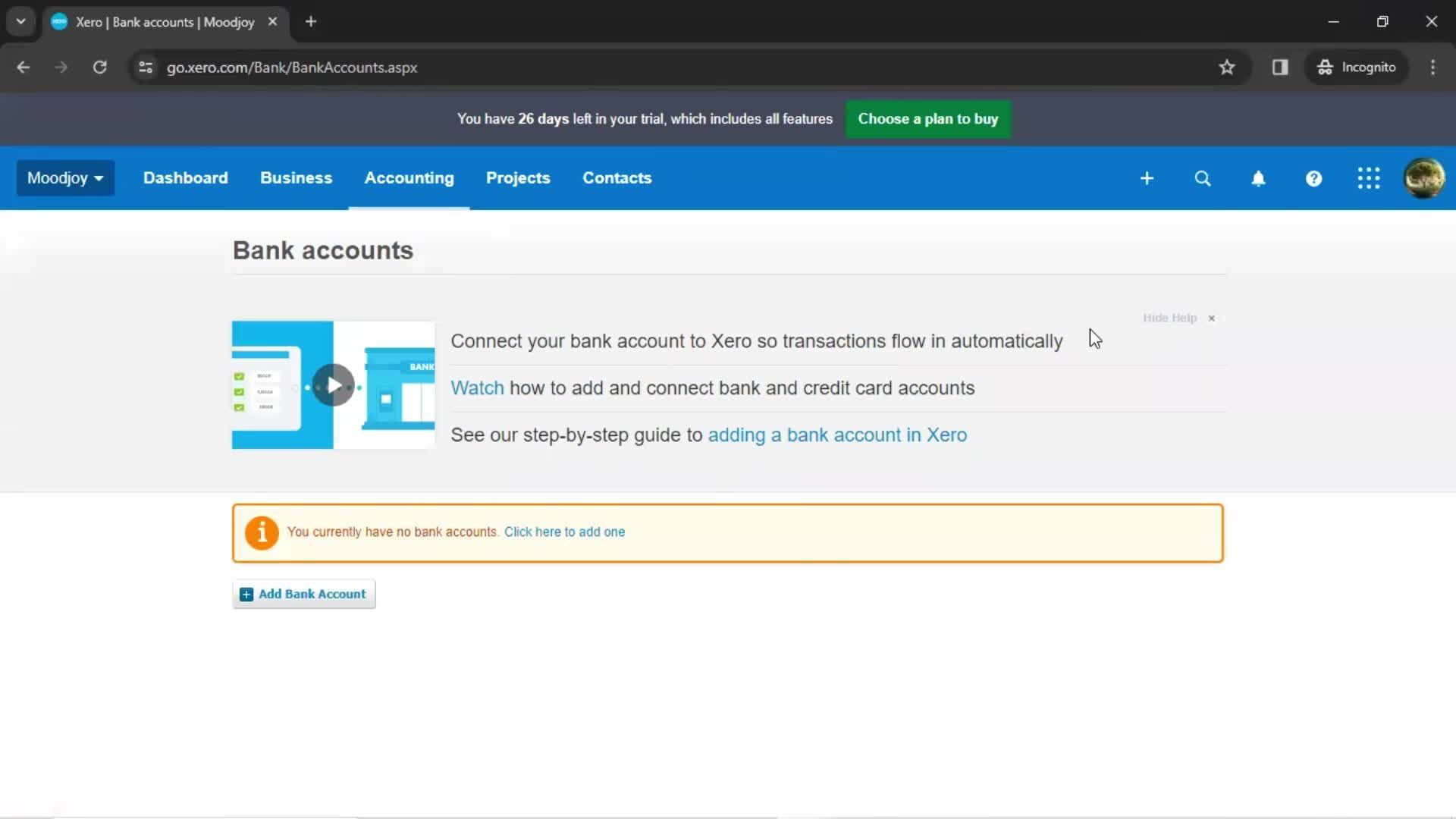Open the Accounting menu
Screen dimensions: 1456x819
[409, 178]
